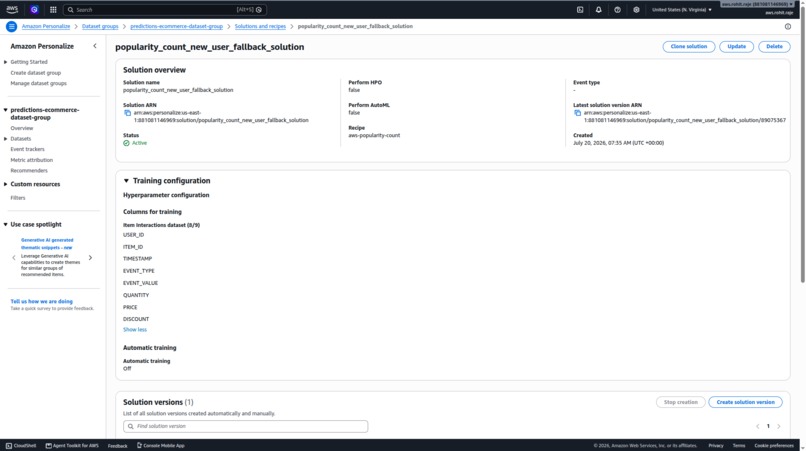The height and width of the screenshot is (451, 806).
Task: Open Filters in the sidebar
Action: 17,197
